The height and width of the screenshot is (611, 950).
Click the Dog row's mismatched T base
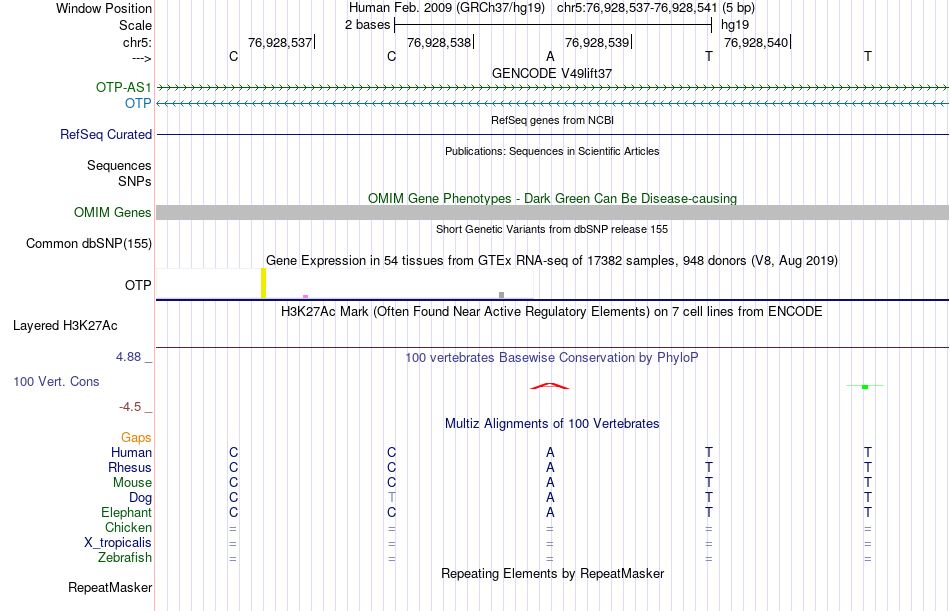392,498
